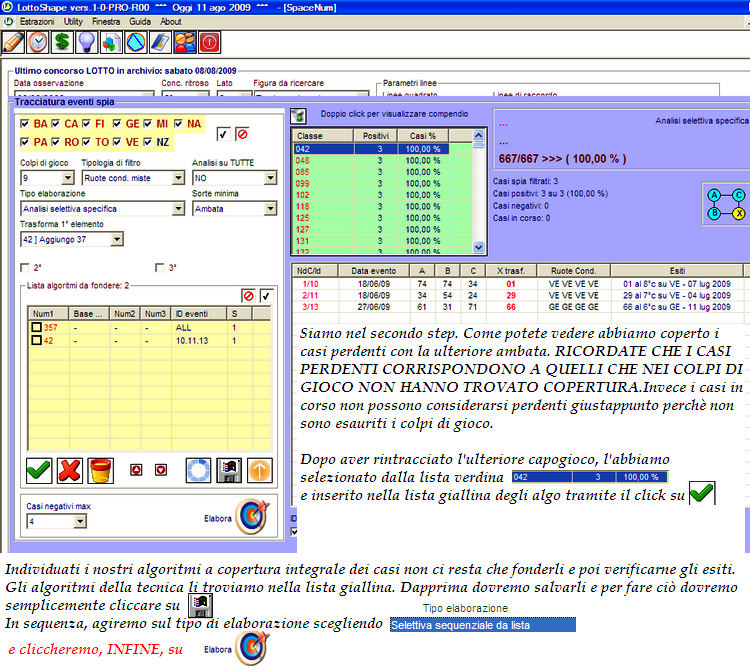This screenshot has width=750, height=668.
Task: Select event row 2/11 in results table
Action: click(x=518, y=296)
